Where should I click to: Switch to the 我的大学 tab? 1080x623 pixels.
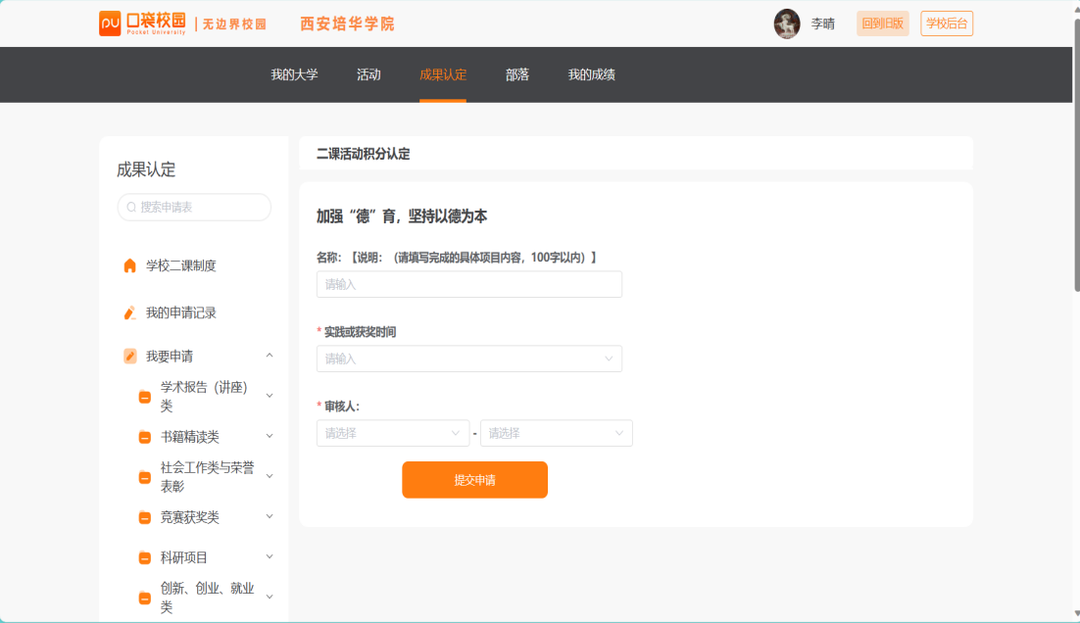(294, 75)
